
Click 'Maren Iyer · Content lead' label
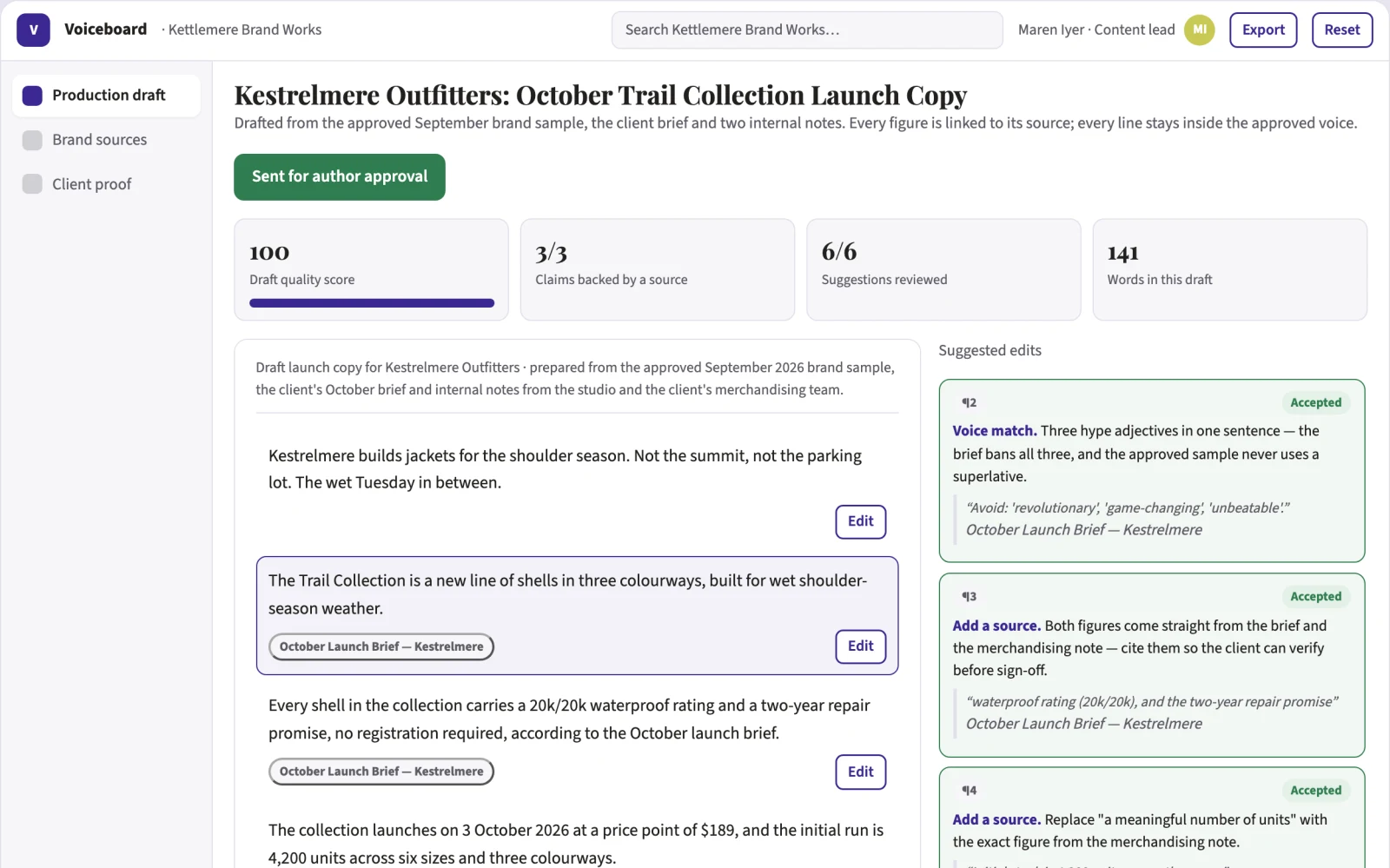point(1096,30)
